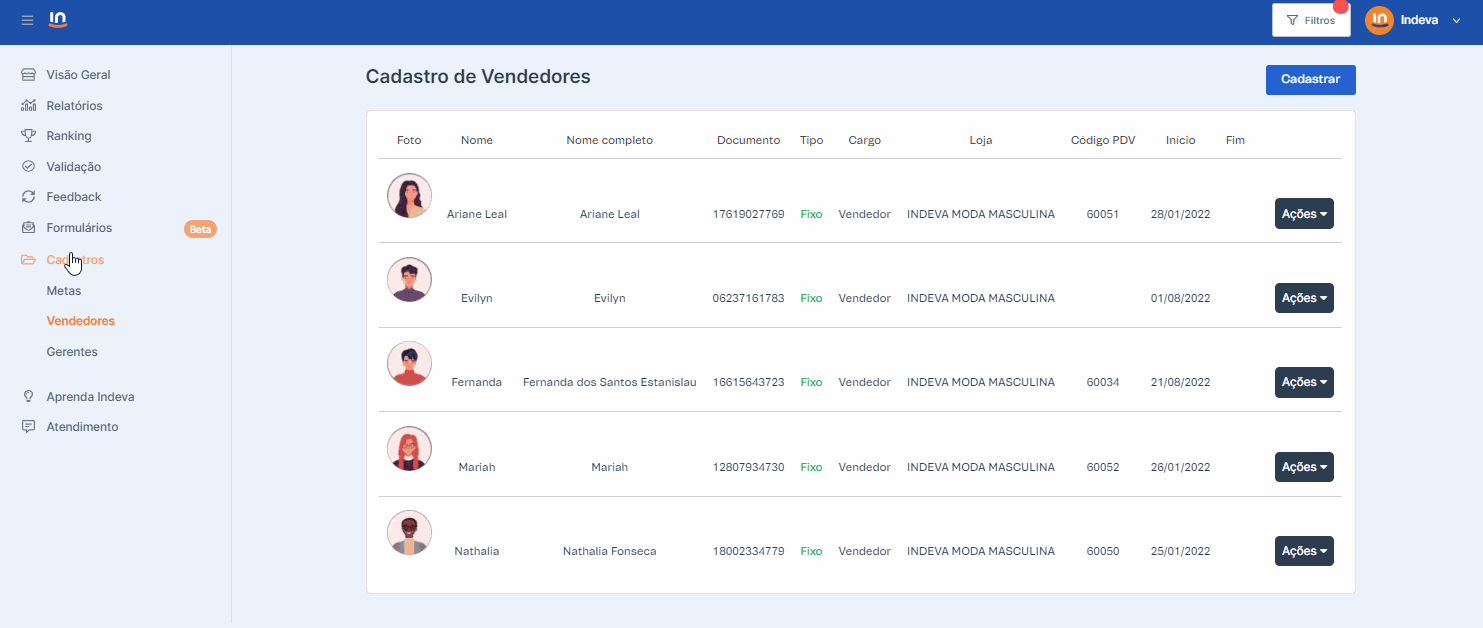Open the Atendimento chat icon
This screenshot has height=628, width=1483.
[x=29, y=427]
